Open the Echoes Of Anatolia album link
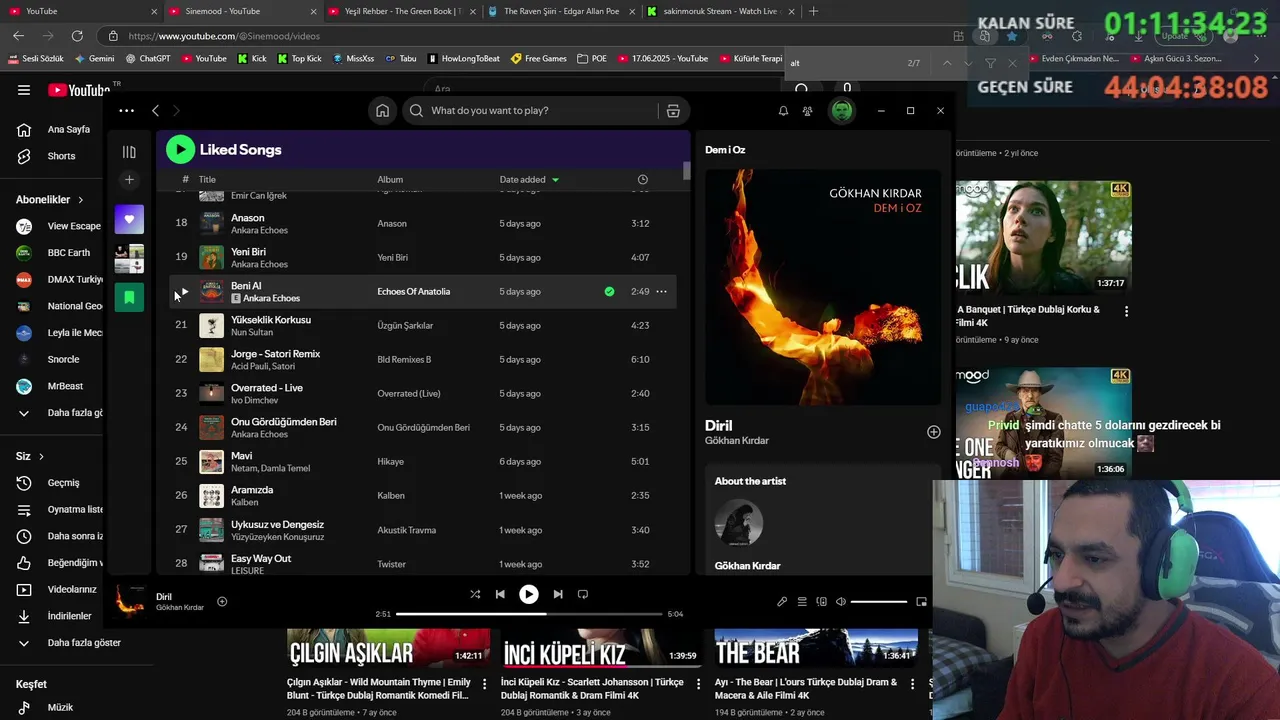Image resolution: width=1280 pixels, height=720 pixels. 413,292
